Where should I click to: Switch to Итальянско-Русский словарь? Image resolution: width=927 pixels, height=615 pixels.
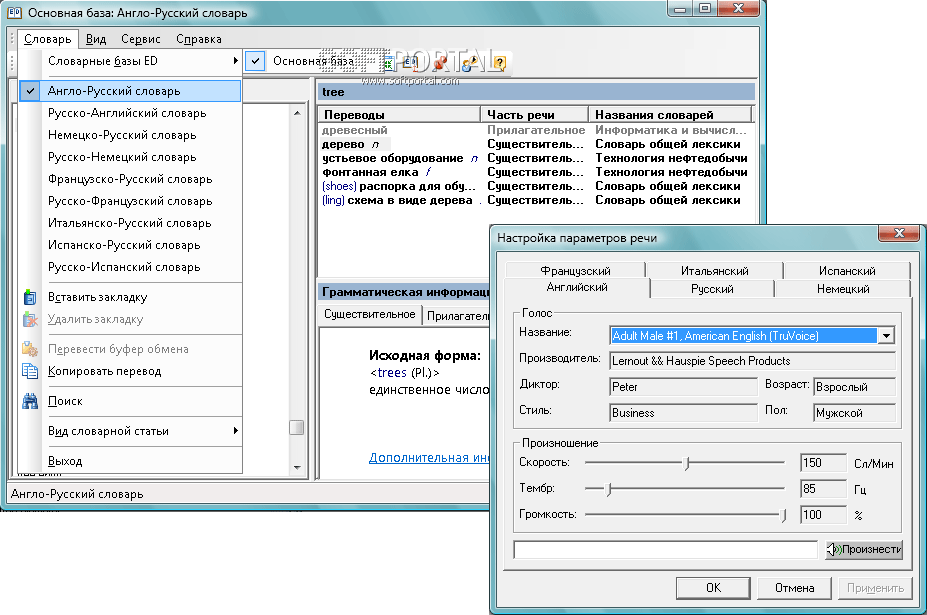tap(130, 223)
